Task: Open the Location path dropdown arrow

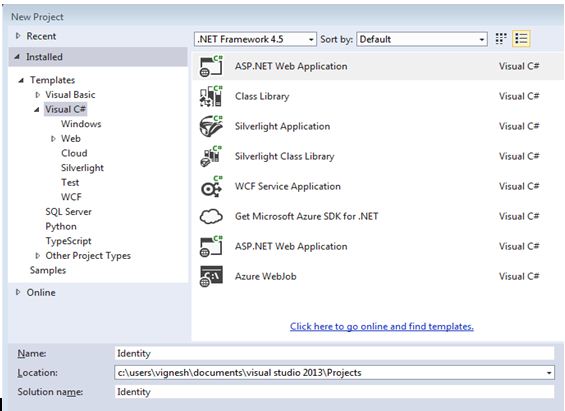Action: pos(549,372)
